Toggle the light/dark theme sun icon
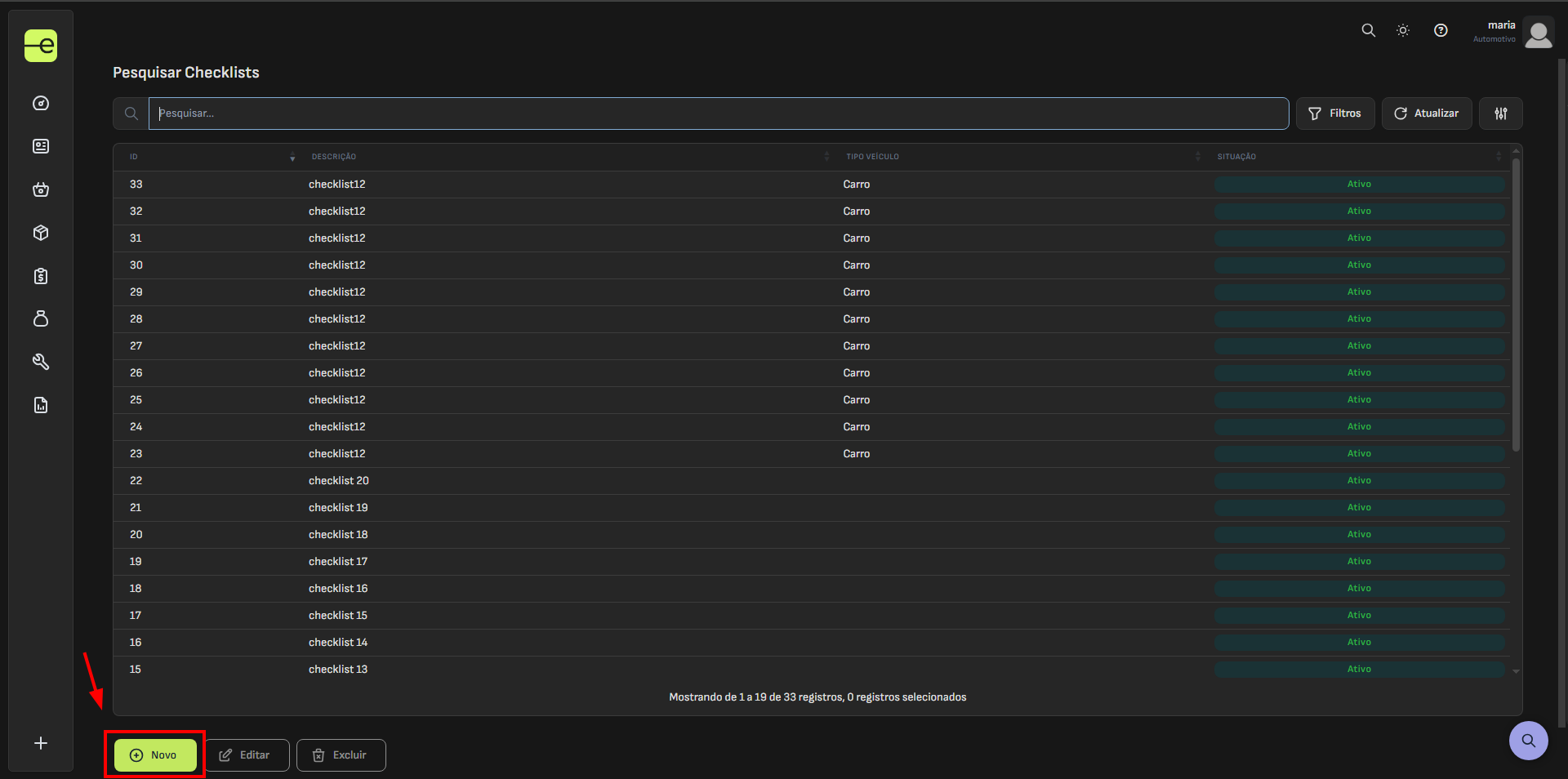 (1403, 30)
